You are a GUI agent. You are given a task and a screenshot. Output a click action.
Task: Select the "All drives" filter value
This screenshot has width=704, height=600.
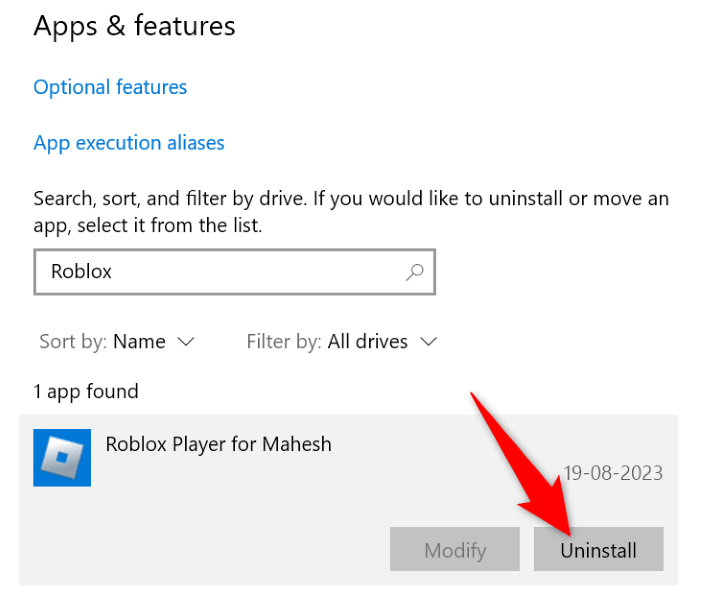368,342
